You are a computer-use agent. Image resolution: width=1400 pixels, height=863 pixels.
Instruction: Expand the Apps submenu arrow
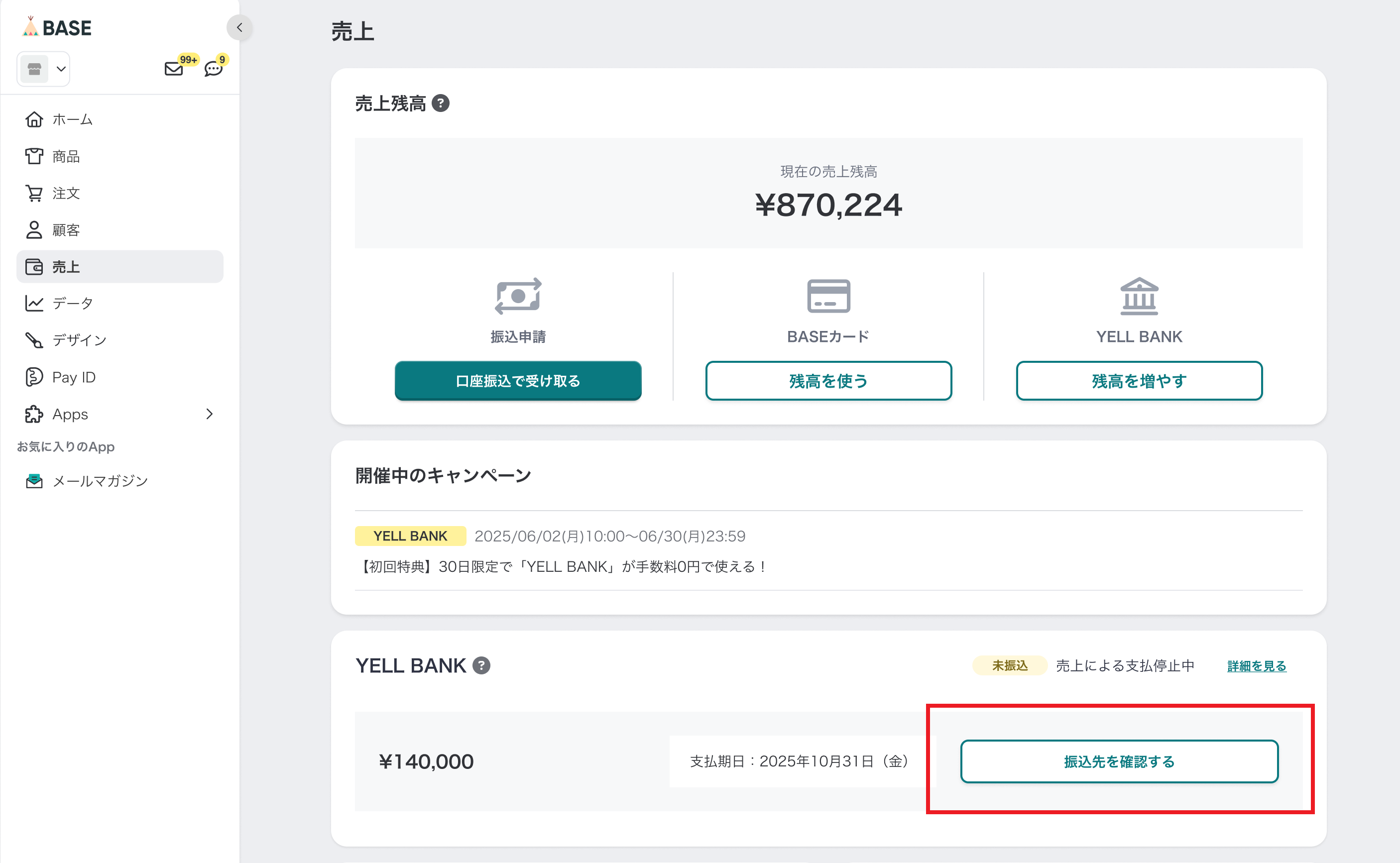point(209,414)
